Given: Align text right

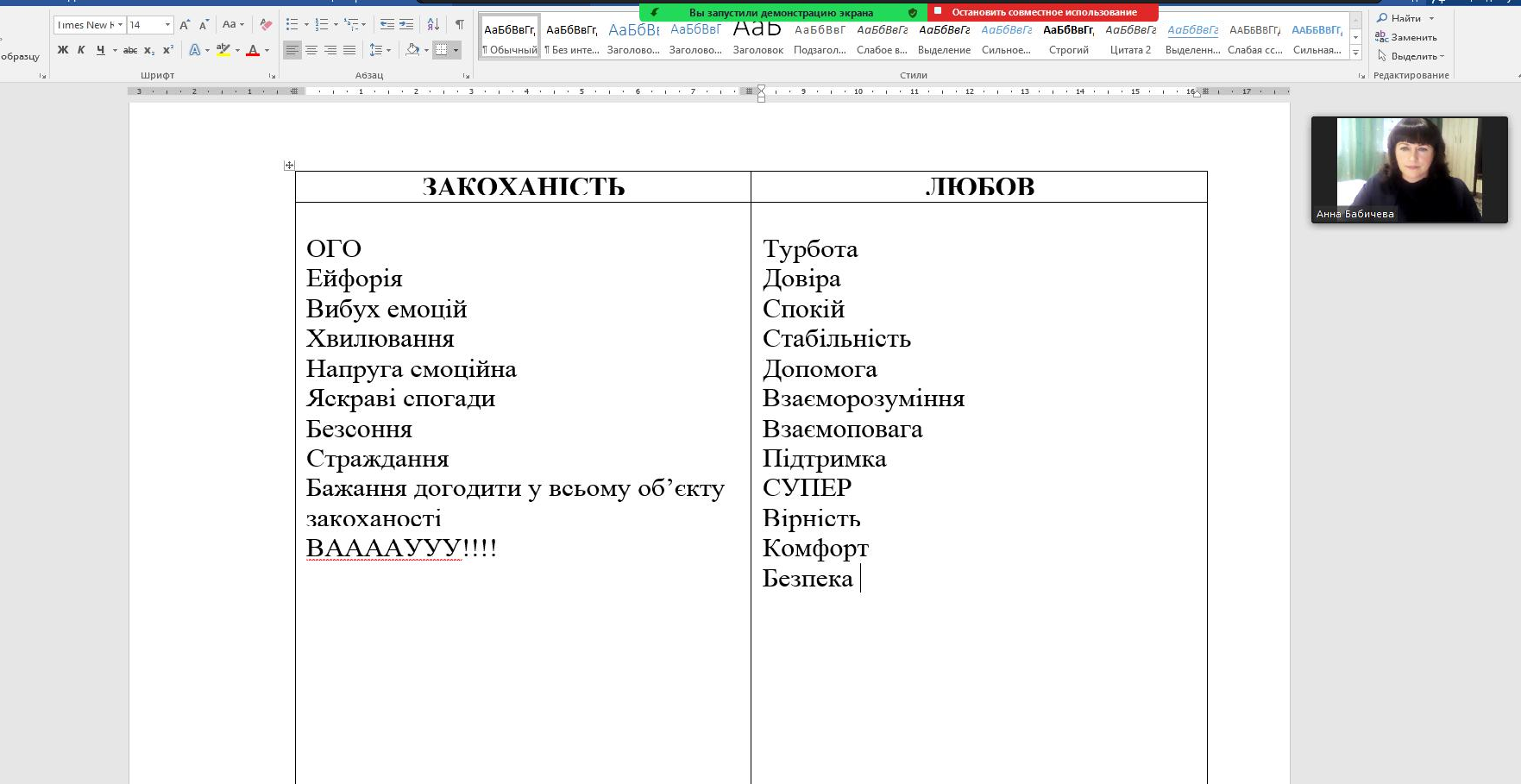Looking at the screenshot, I should [x=330, y=50].
